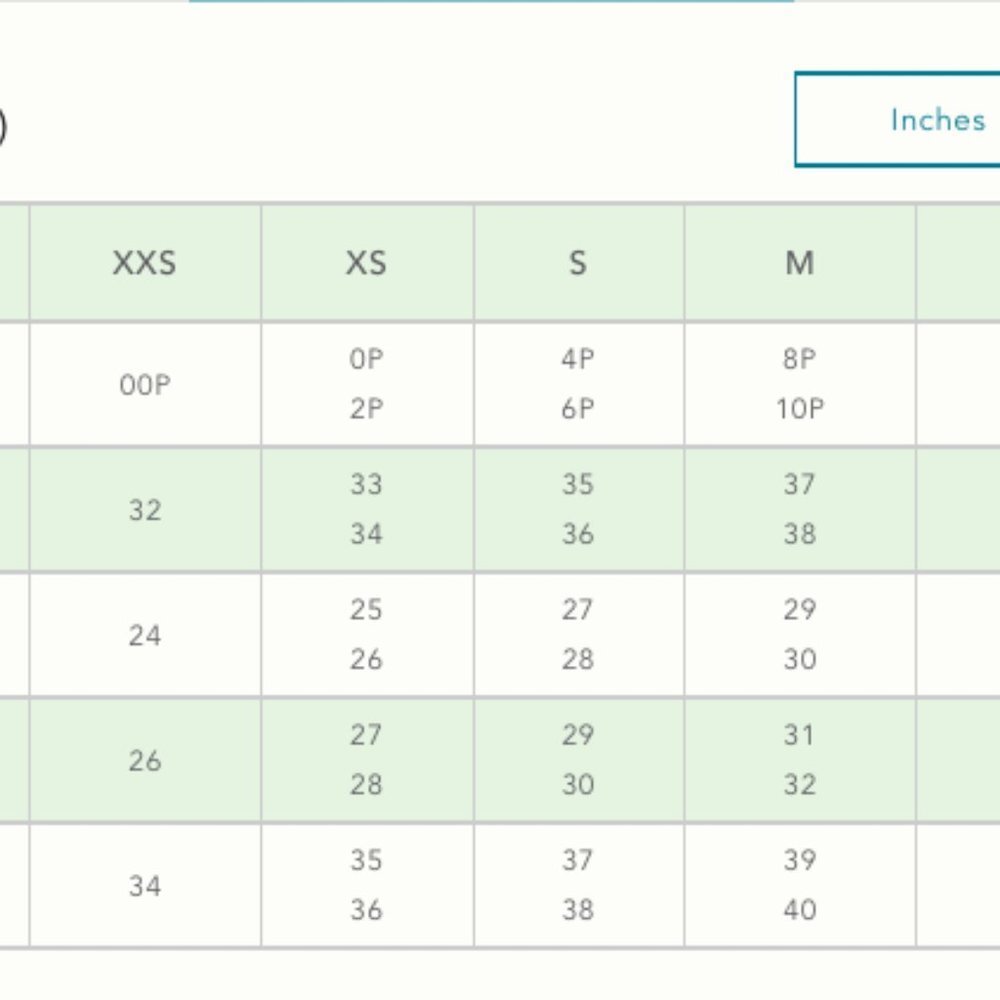Select the XXS cell showing 24
This screenshot has width=1000, height=1000.
click(145, 635)
